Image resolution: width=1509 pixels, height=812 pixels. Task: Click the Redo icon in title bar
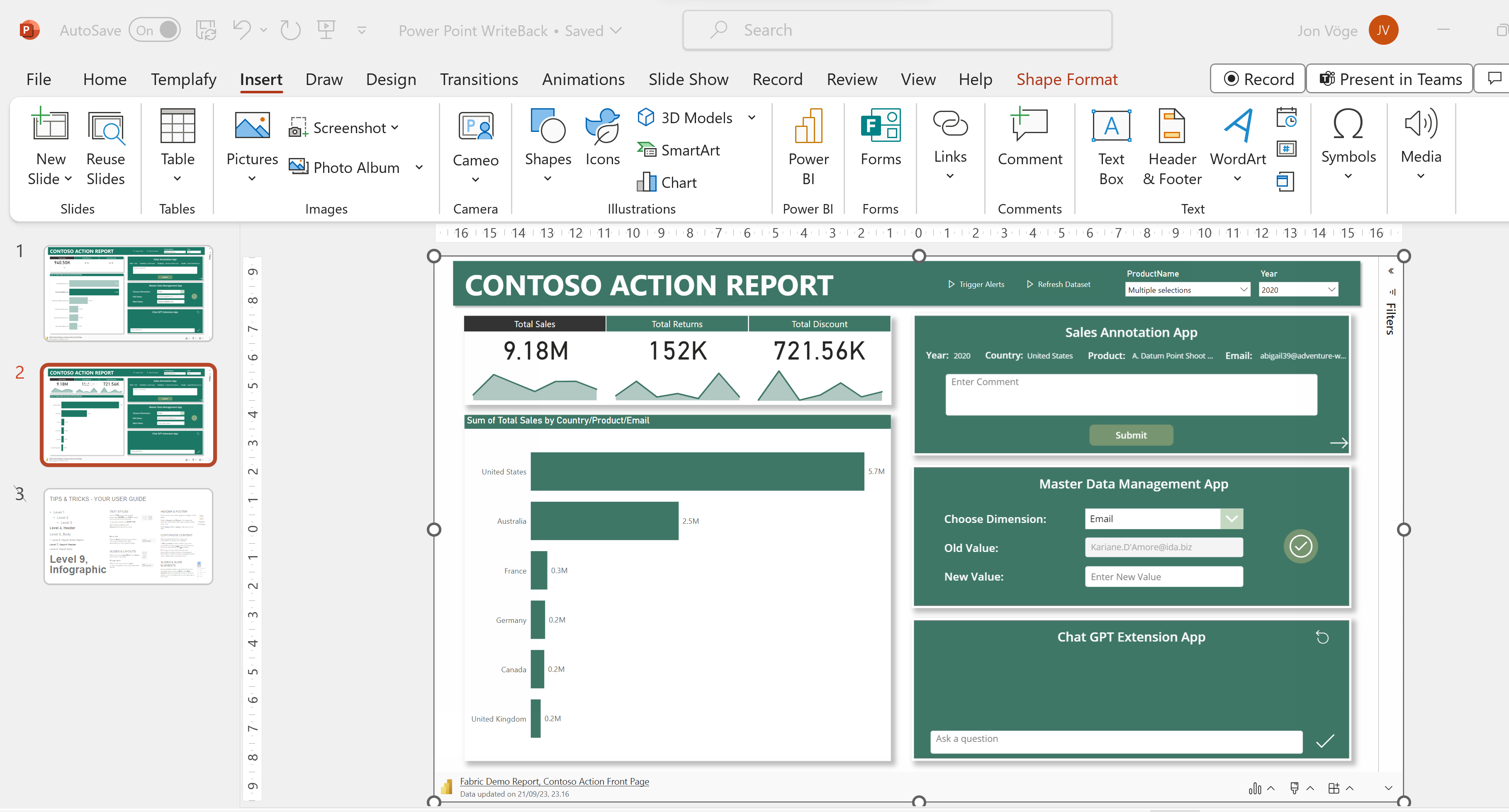click(x=290, y=30)
